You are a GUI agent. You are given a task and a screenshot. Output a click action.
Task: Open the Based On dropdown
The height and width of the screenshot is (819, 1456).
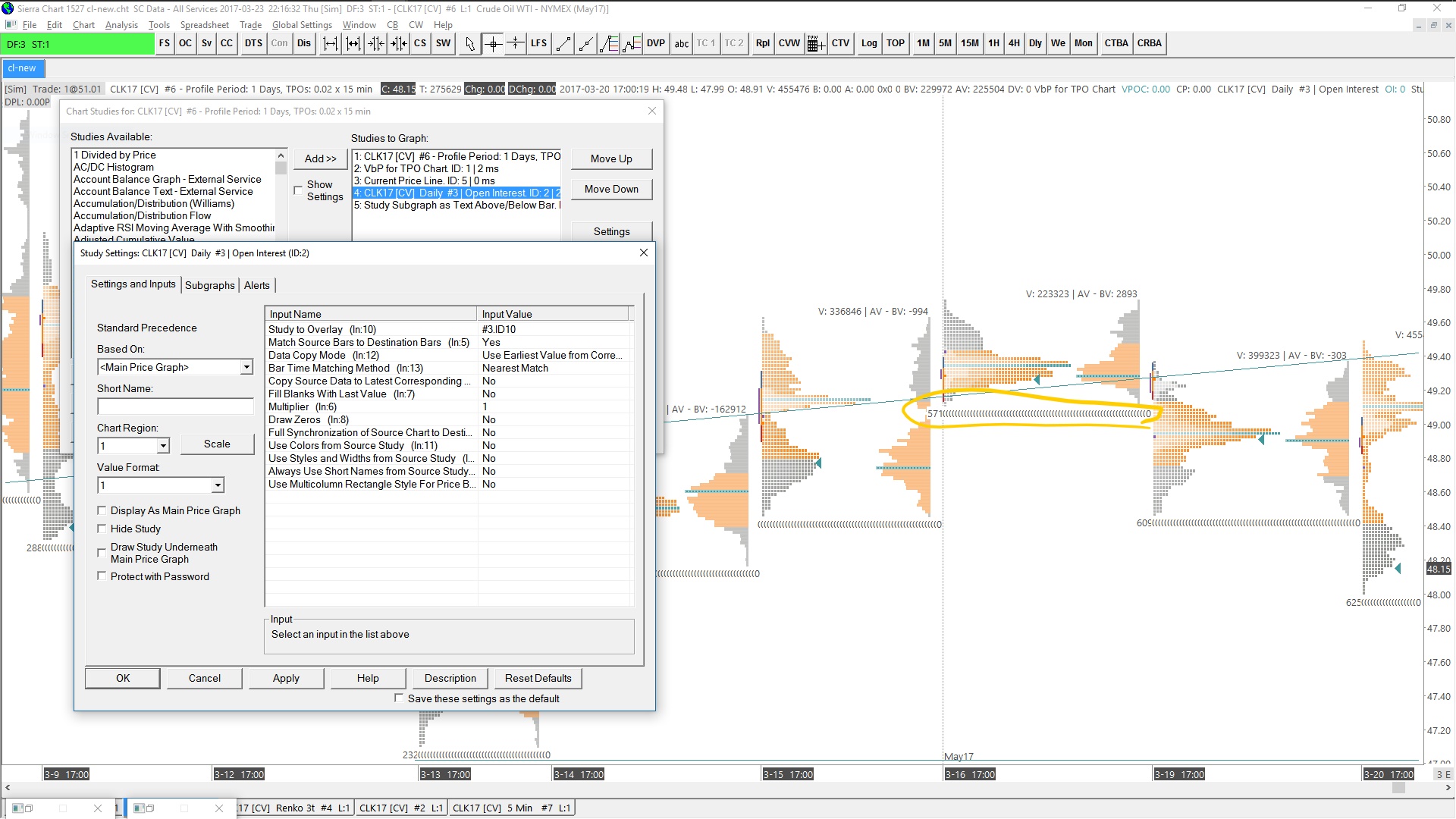tap(246, 367)
